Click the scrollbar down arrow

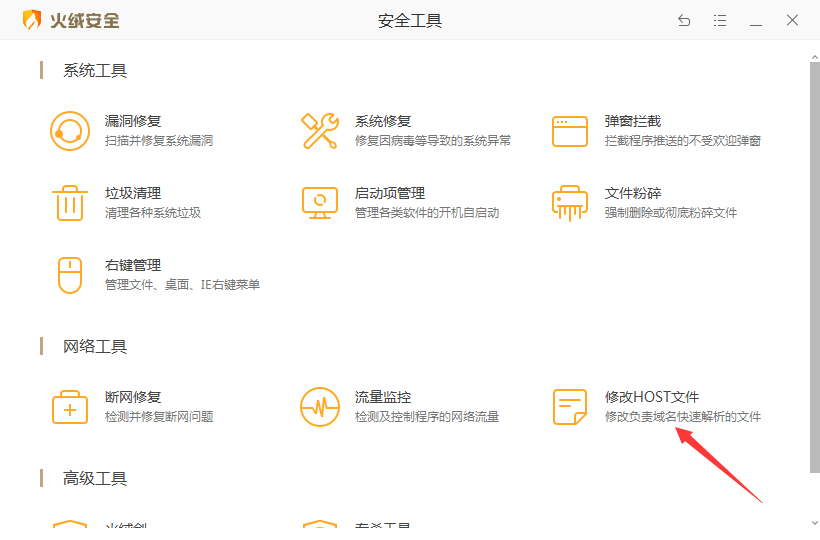pos(815,523)
